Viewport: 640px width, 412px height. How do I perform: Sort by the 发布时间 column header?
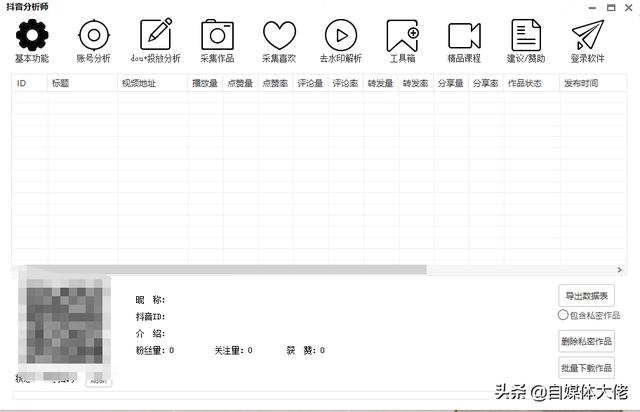[x=593, y=83]
